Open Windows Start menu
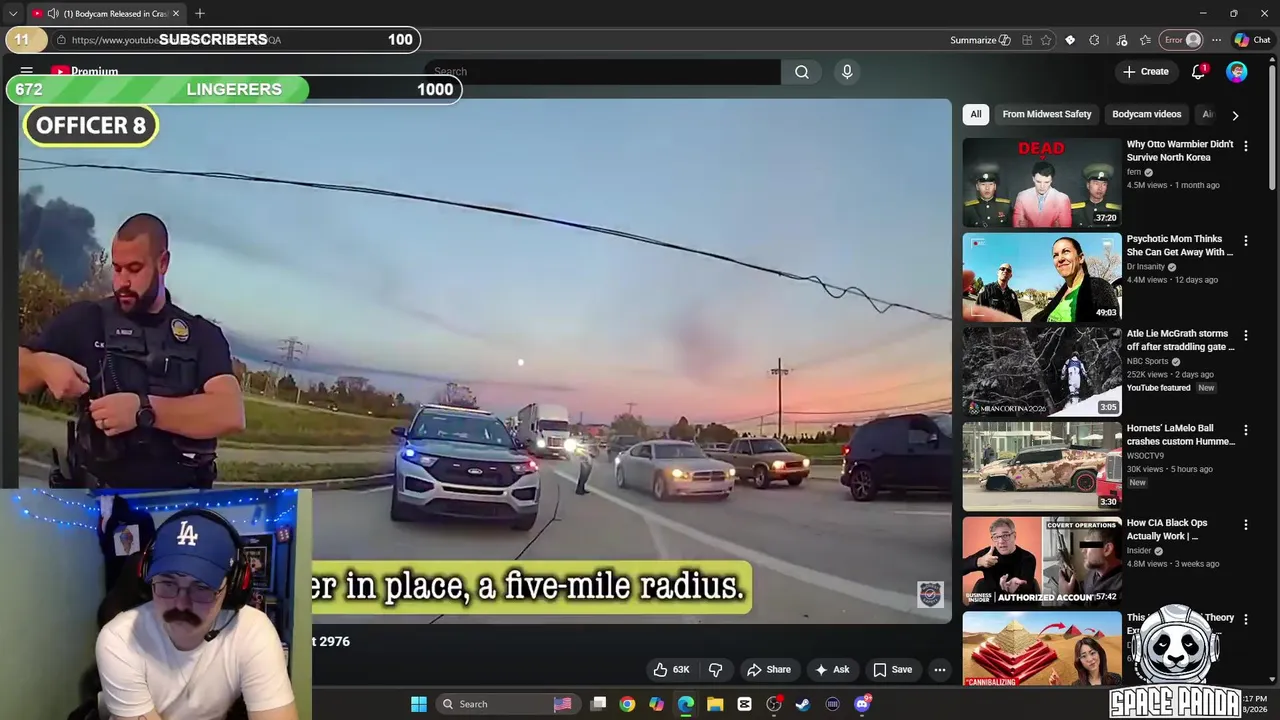This screenshot has width=1280, height=720. pyautogui.click(x=419, y=704)
